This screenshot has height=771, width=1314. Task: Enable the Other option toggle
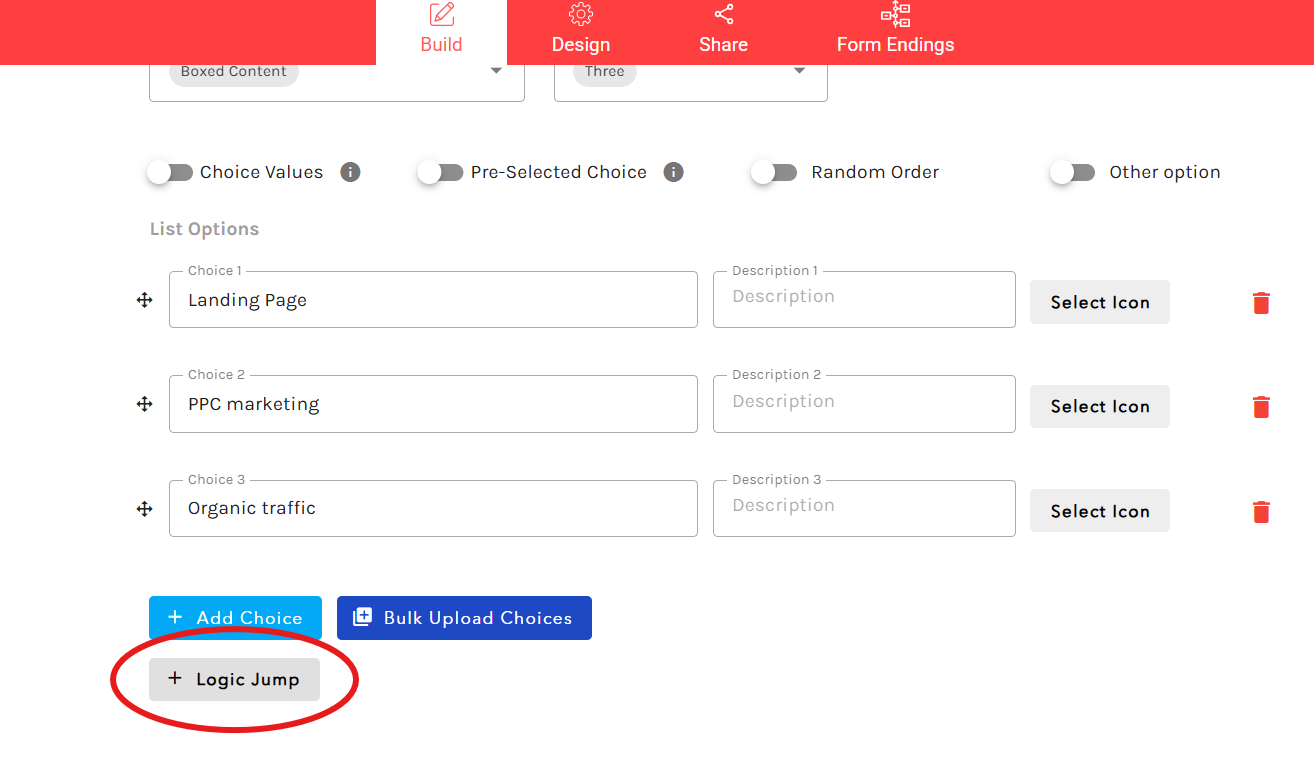(1072, 172)
